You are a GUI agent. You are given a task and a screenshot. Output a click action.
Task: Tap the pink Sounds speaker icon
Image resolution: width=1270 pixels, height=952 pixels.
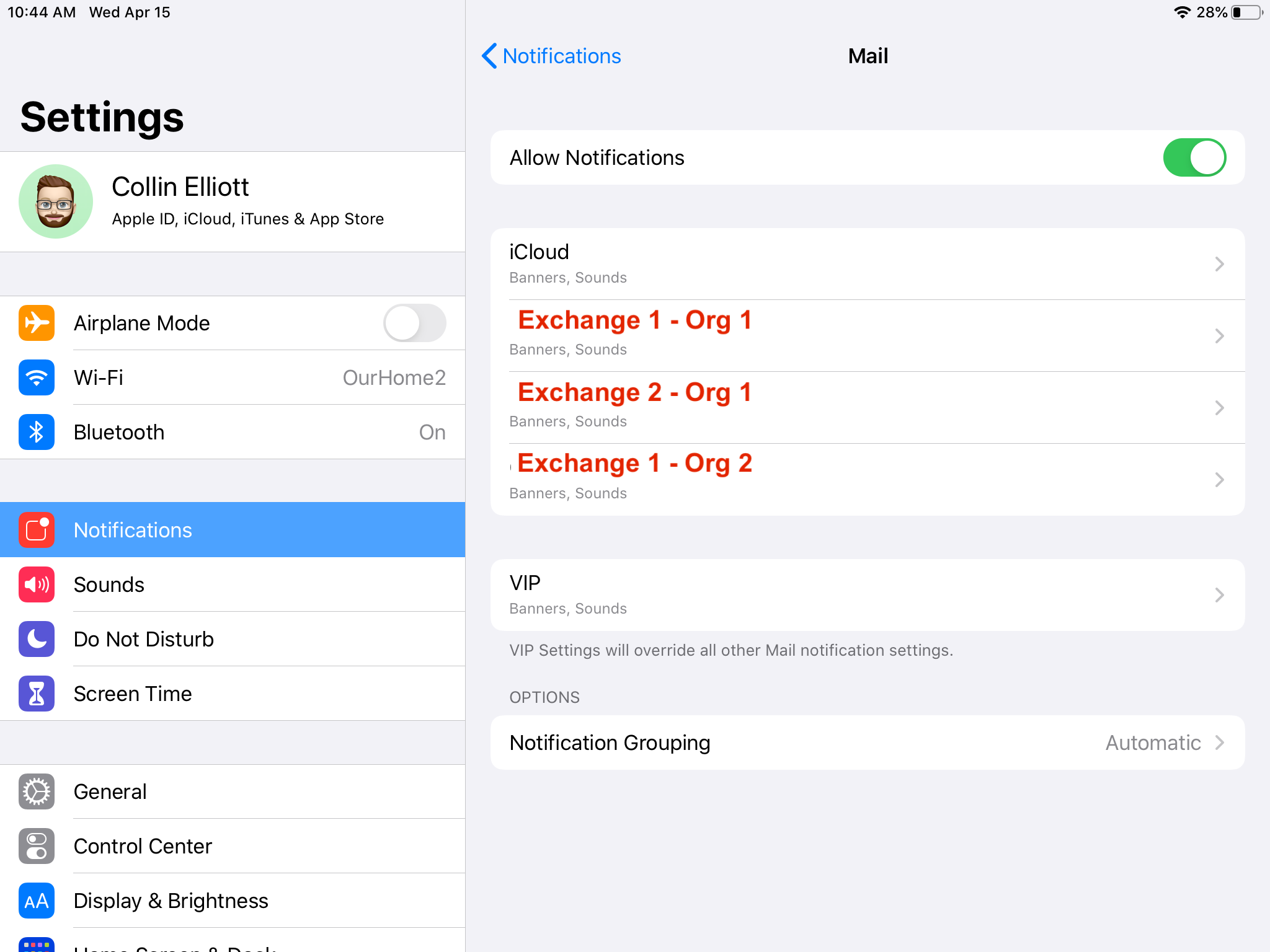(37, 584)
